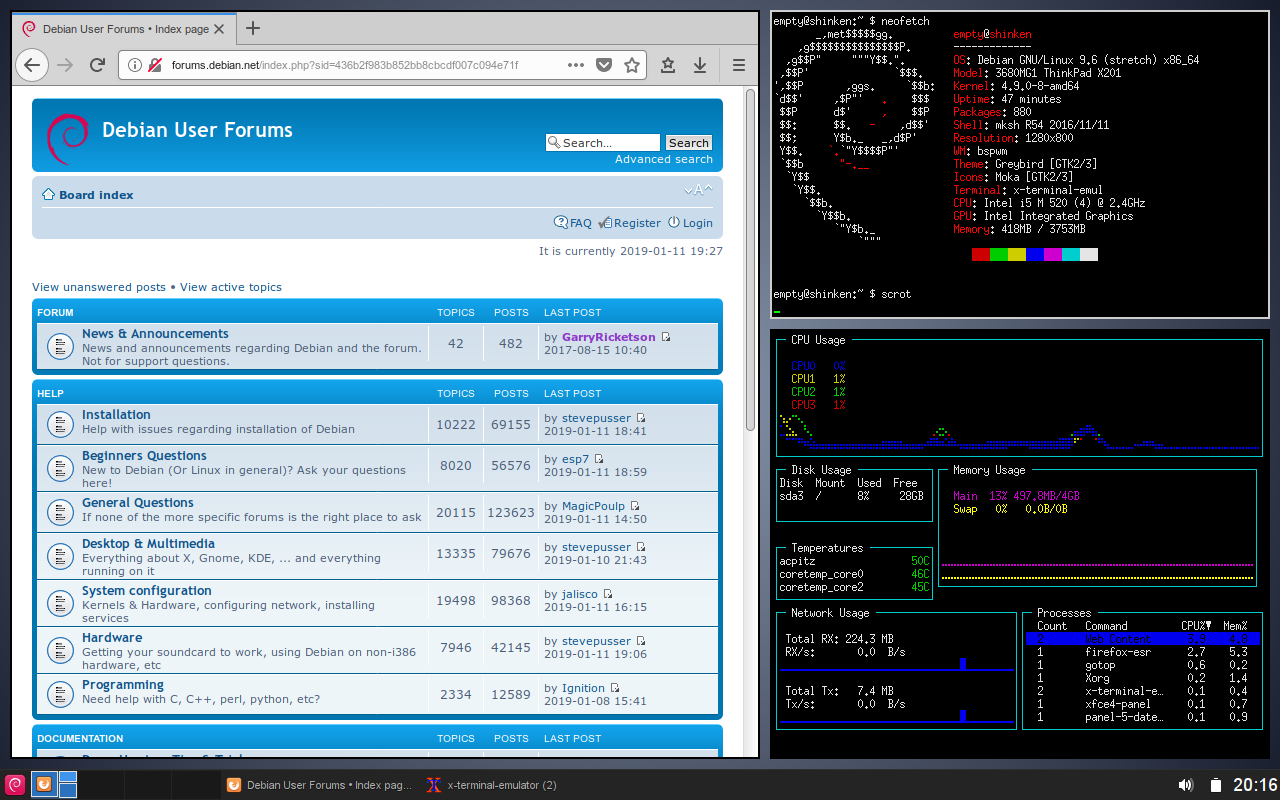Viewport: 1280px width, 800px height.
Task: Open the Beginners Questions forum
Action: pyautogui.click(x=144, y=456)
